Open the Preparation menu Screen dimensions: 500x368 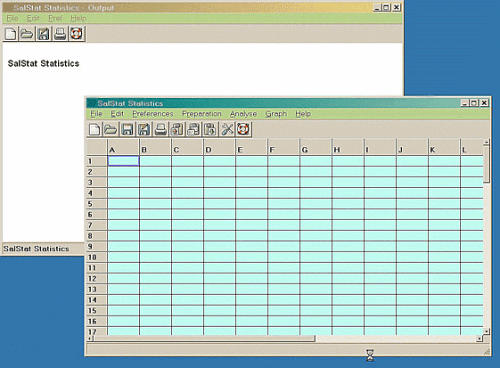click(x=202, y=114)
